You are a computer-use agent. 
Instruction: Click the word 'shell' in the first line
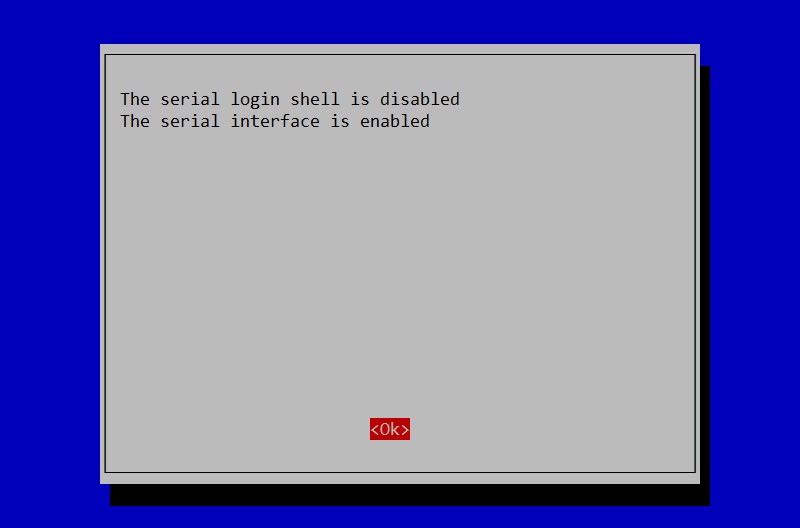tap(315, 98)
